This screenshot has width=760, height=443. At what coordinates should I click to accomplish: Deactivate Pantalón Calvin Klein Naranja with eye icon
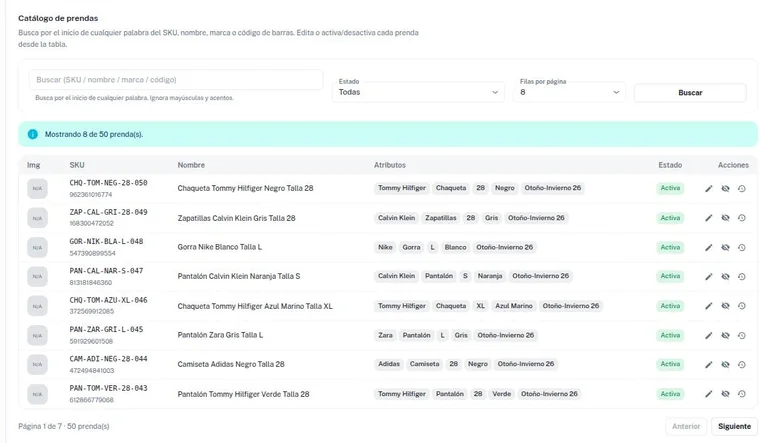(x=725, y=277)
